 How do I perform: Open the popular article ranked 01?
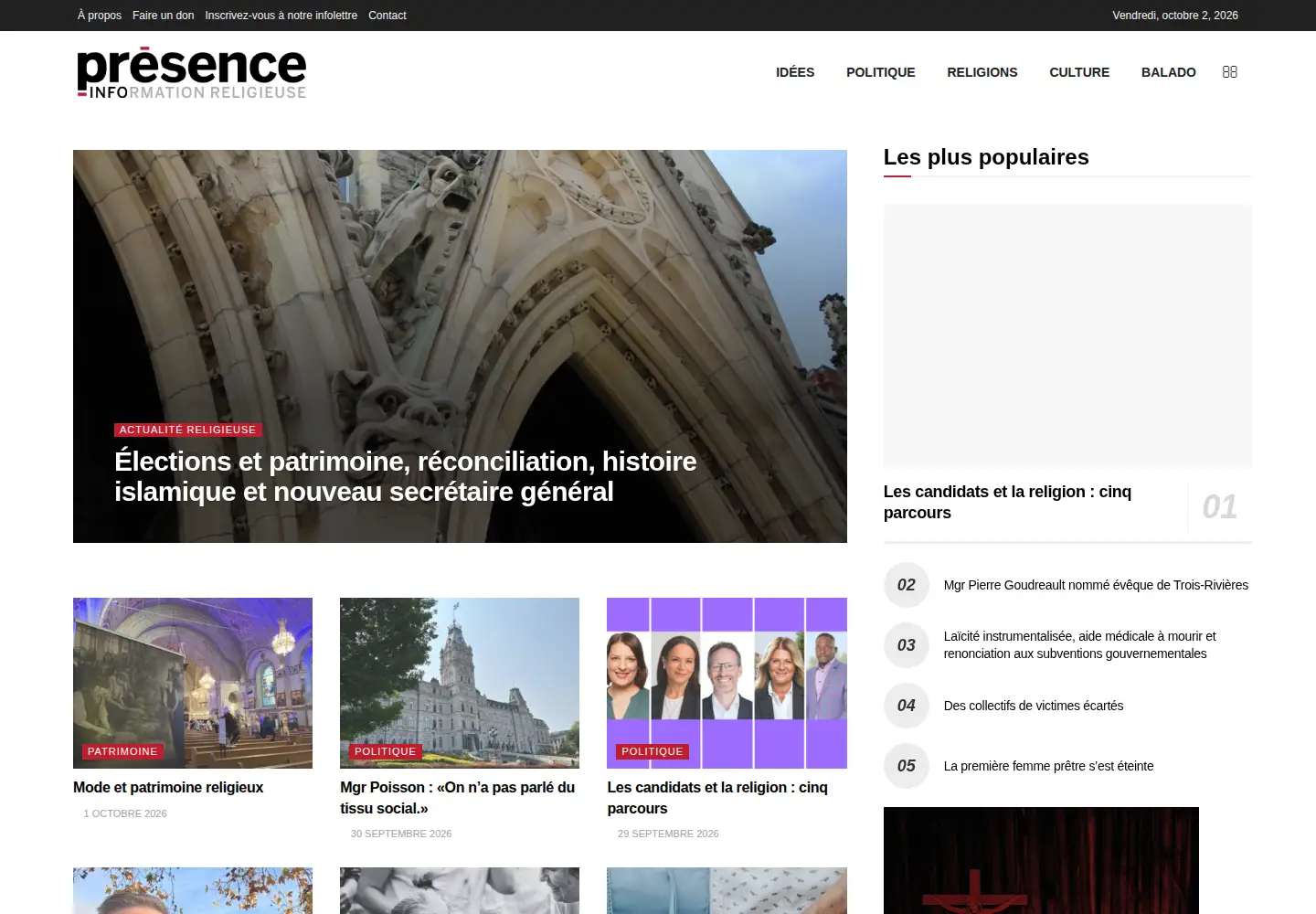[x=1007, y=502]
